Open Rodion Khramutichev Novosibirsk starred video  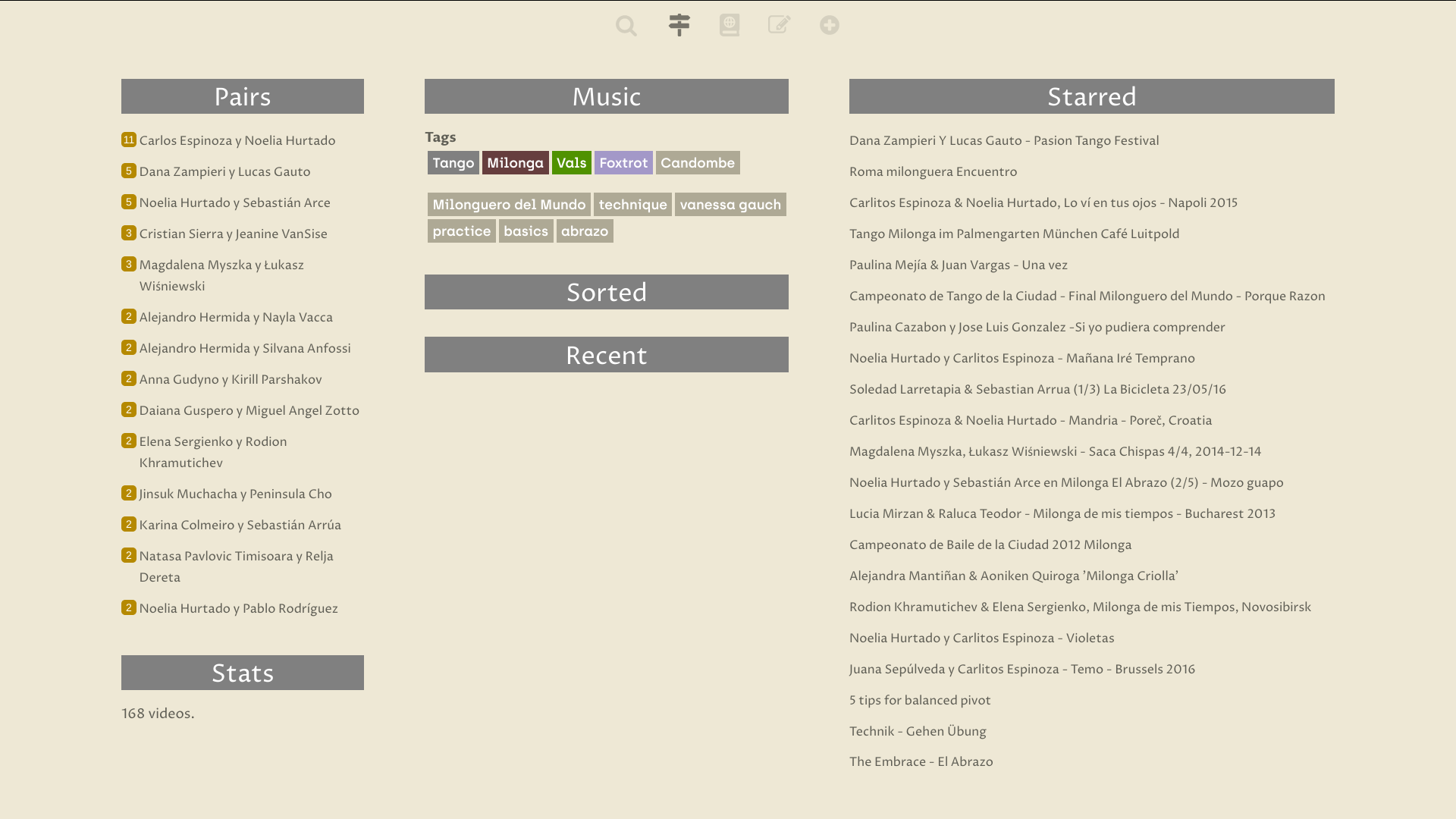(x=1080, y=607)
